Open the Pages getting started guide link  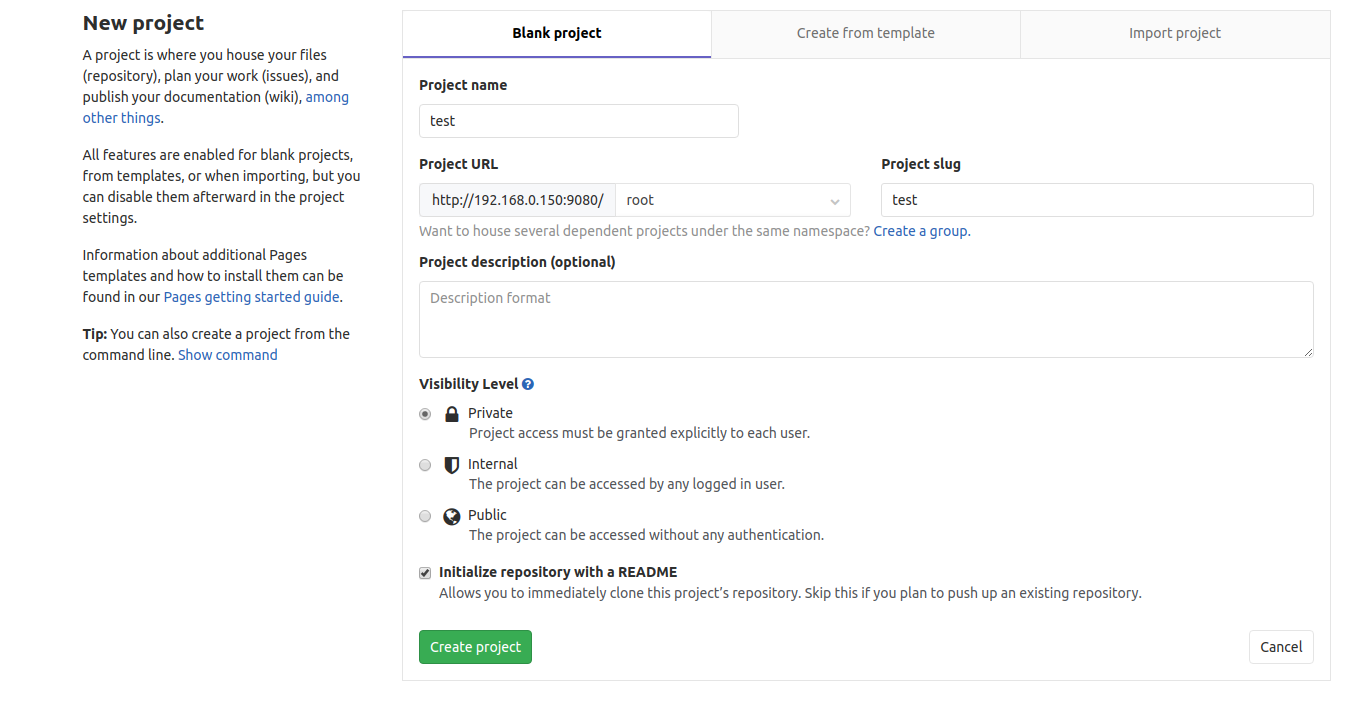pos(252,297)
